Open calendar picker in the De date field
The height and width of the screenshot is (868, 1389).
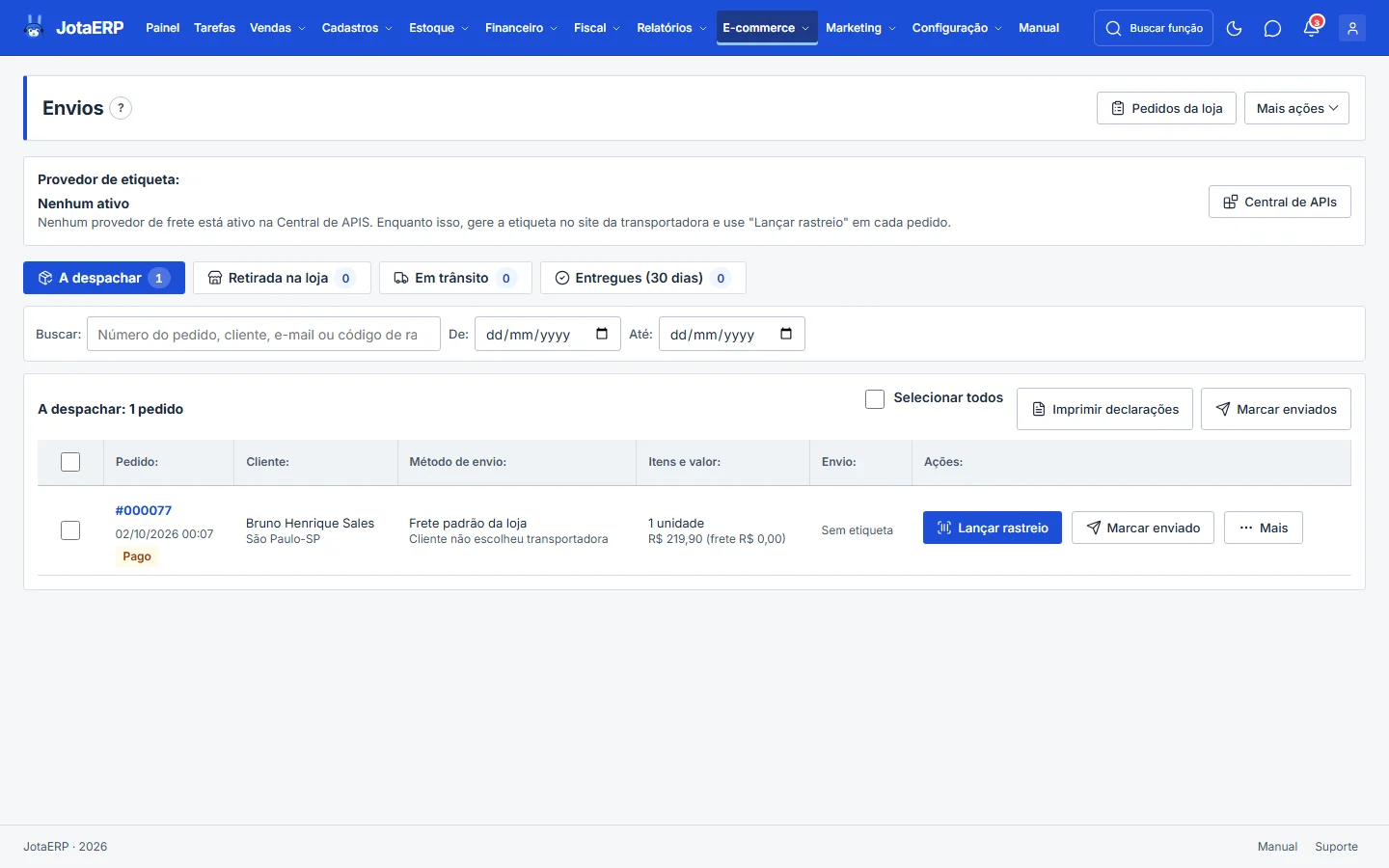coord(602,334)
